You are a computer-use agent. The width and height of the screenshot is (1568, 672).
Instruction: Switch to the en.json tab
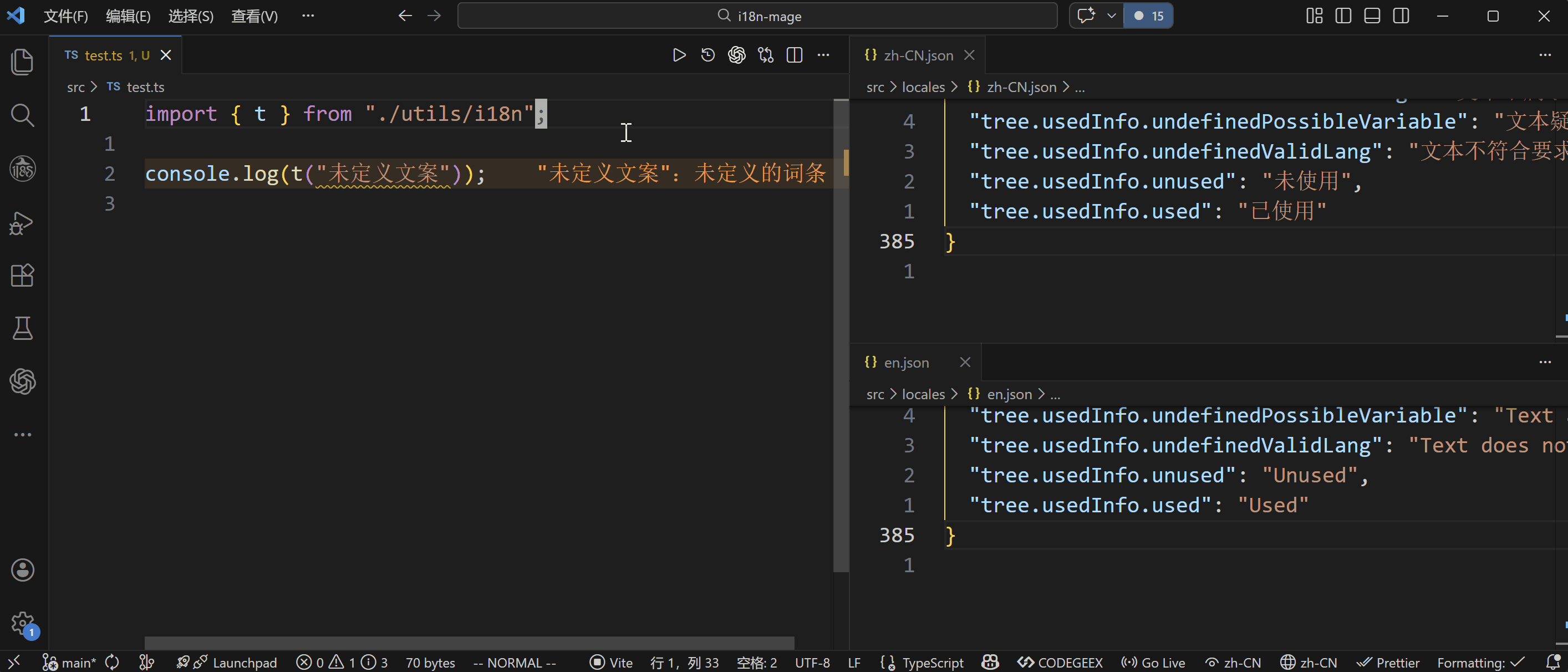pos(906,363)
